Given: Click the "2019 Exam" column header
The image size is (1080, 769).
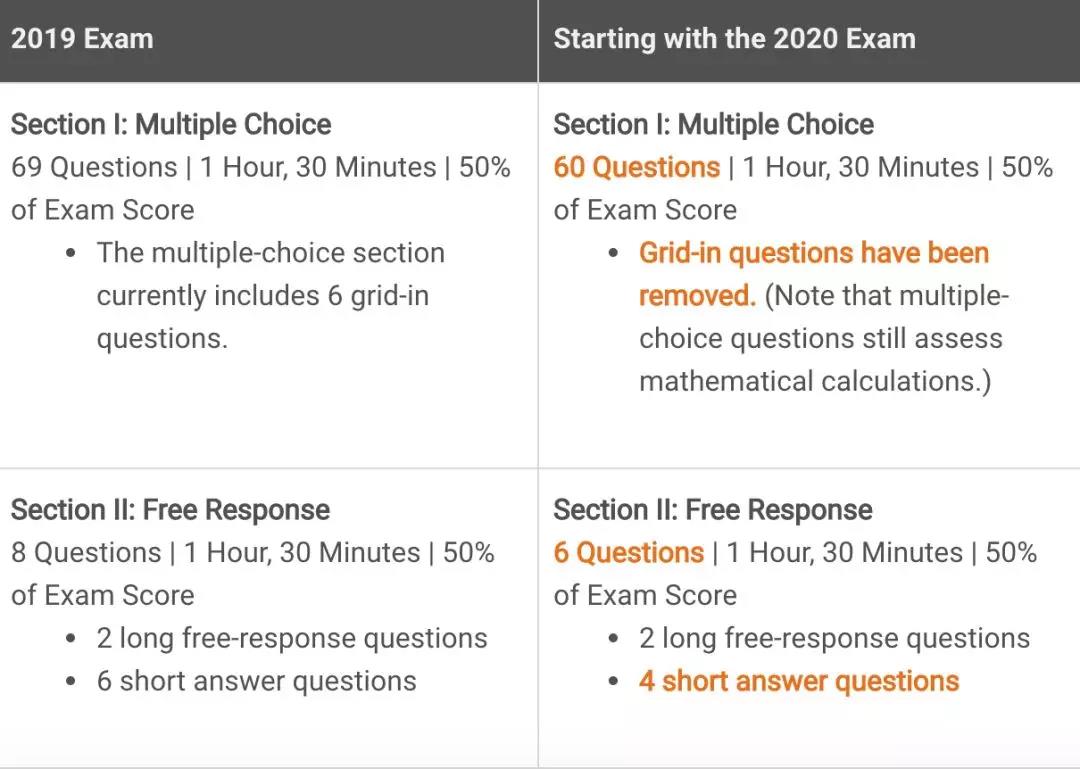Looking at the screenshot, I should click(82, 40).
